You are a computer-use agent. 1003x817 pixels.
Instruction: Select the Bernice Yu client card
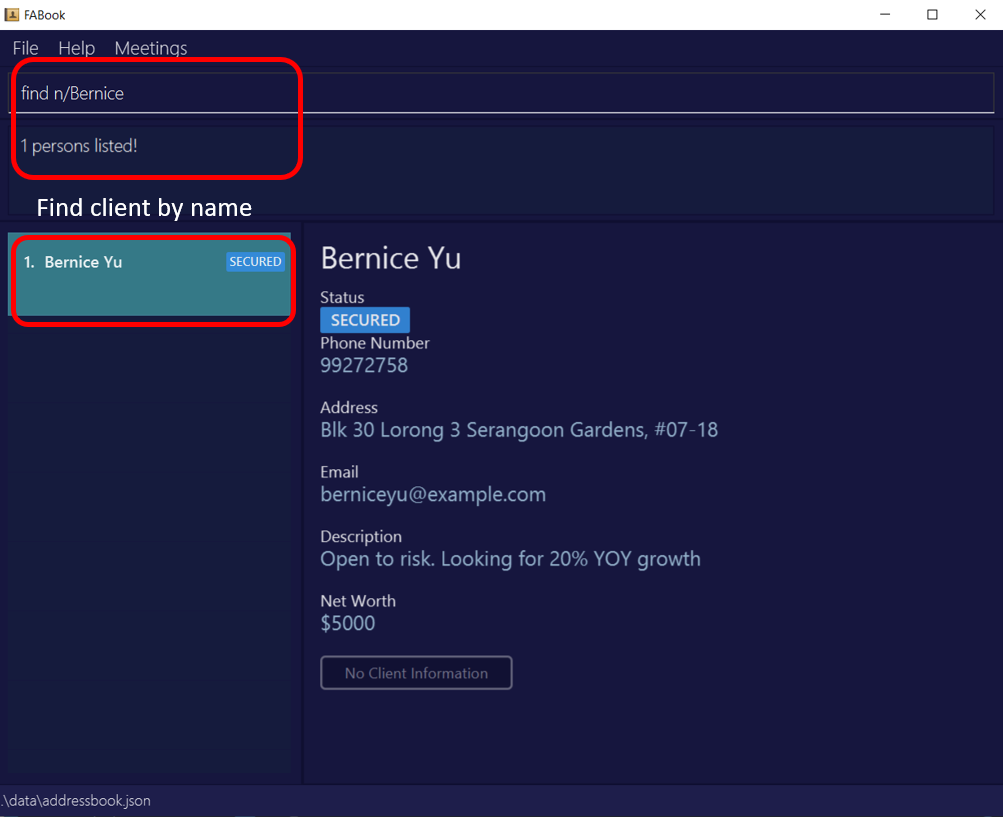click(150, 274)
